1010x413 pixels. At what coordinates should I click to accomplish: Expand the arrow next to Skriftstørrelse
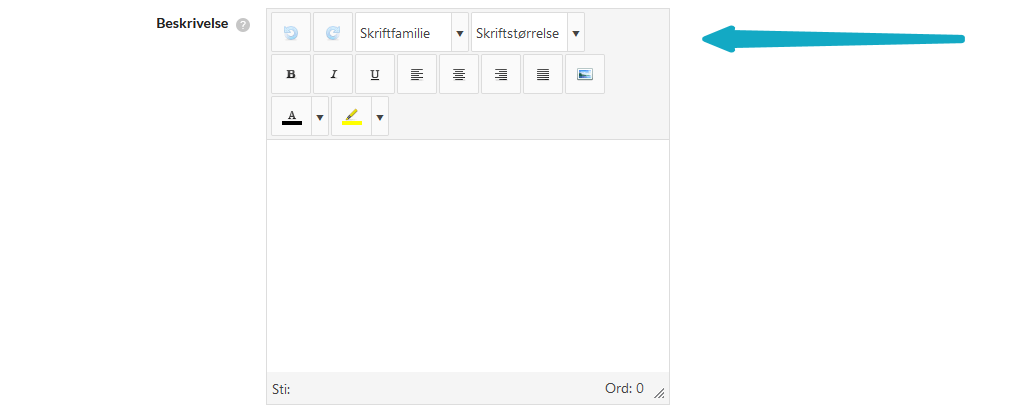(x=576, y=33)
